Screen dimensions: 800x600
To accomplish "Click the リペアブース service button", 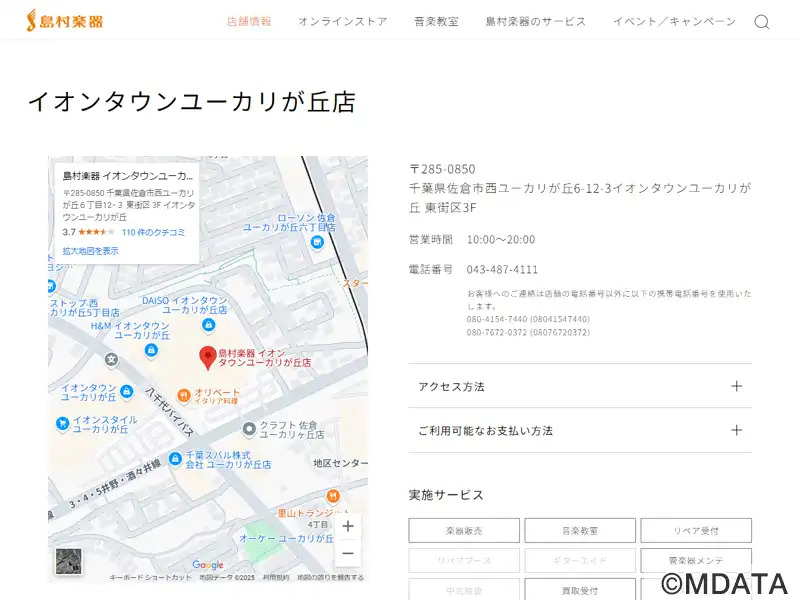I will pyautogui.click(x=464, y=560).
